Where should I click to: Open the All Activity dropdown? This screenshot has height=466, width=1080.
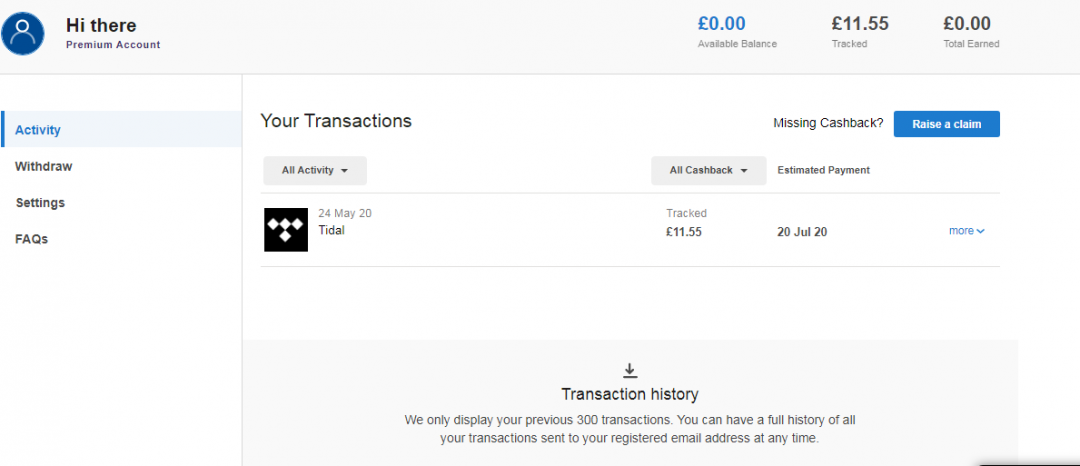point(314,171)
